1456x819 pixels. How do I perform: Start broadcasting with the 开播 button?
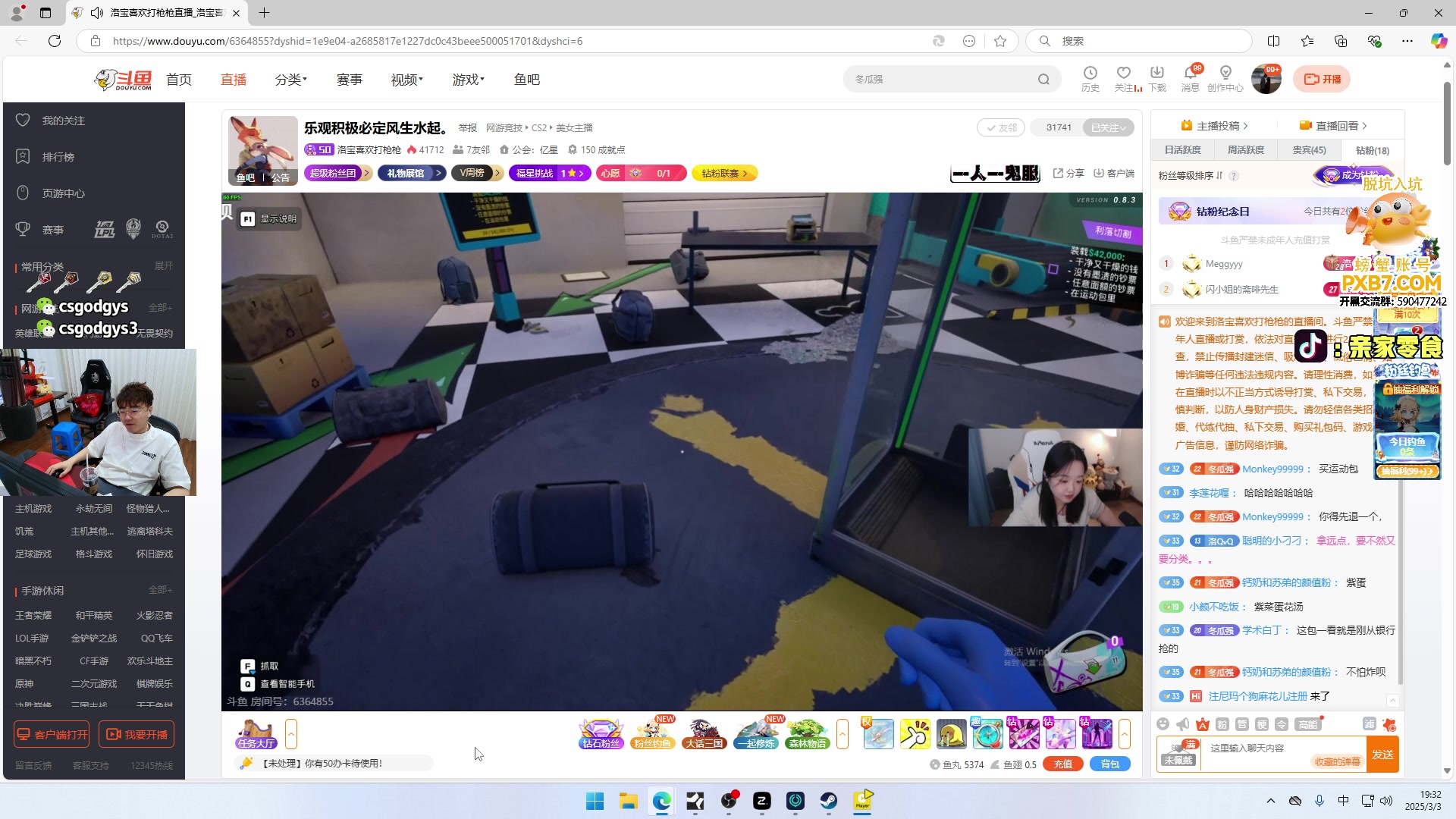1322,79
